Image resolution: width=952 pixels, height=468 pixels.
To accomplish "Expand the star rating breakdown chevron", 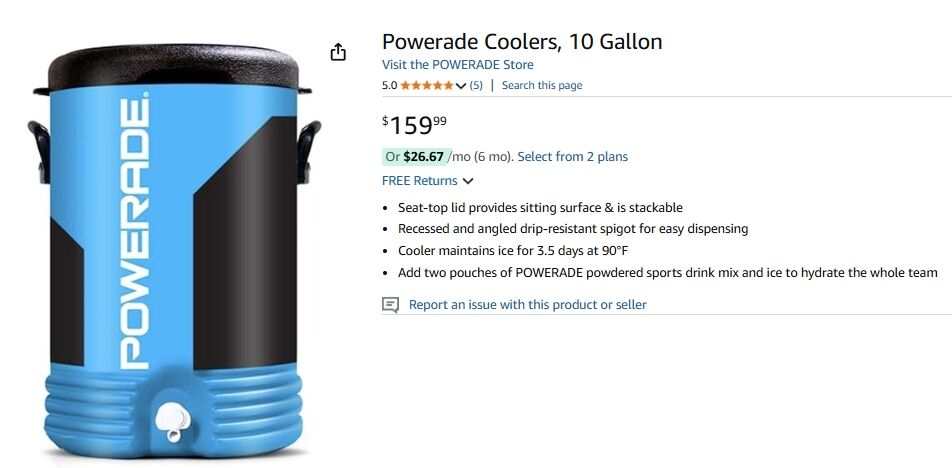I will pyautogui.click(x=461, y=86).
